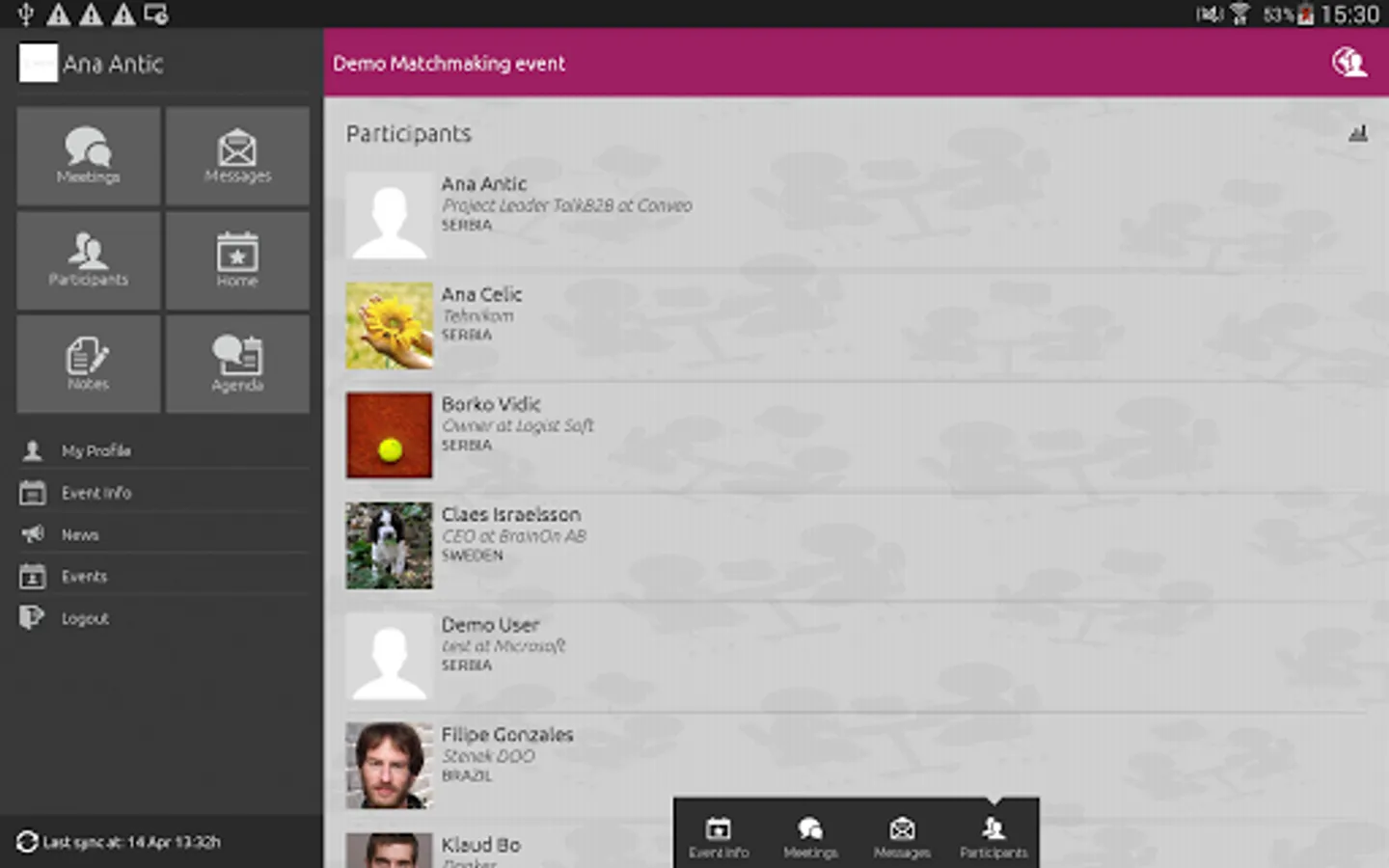Viewport: 1389px width, 868px height.
Task: Click the sync refresh icon
Action: pos(27,842)
